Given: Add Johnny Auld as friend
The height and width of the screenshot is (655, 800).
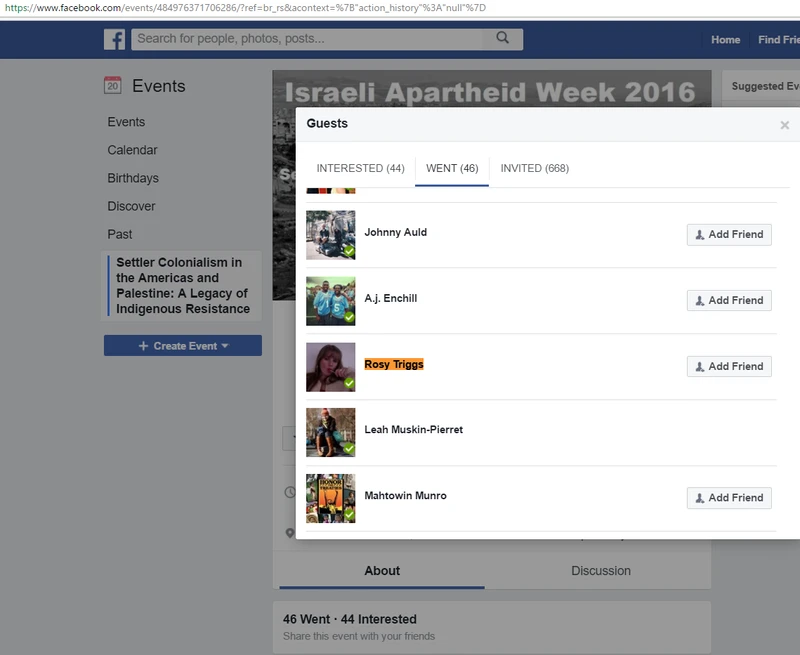Looking at the screenshot, I should pos(729,235).
